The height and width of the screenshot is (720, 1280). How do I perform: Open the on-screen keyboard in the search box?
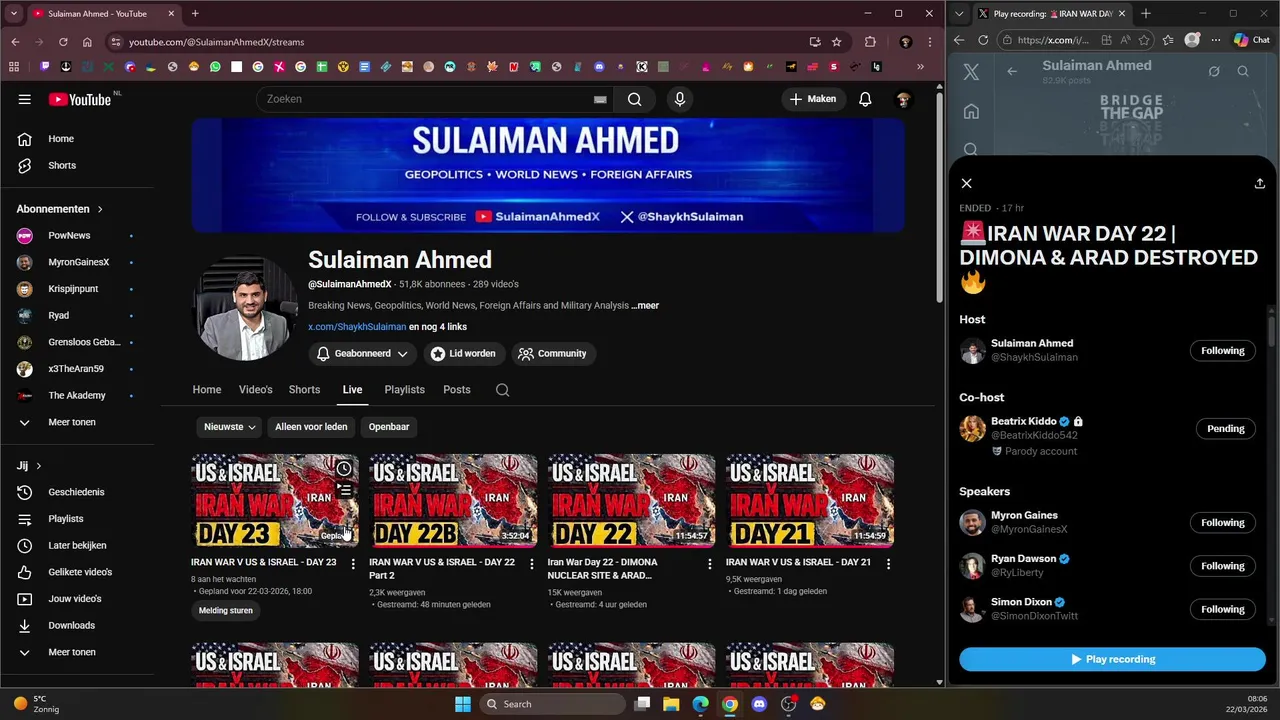click(600, 99)
